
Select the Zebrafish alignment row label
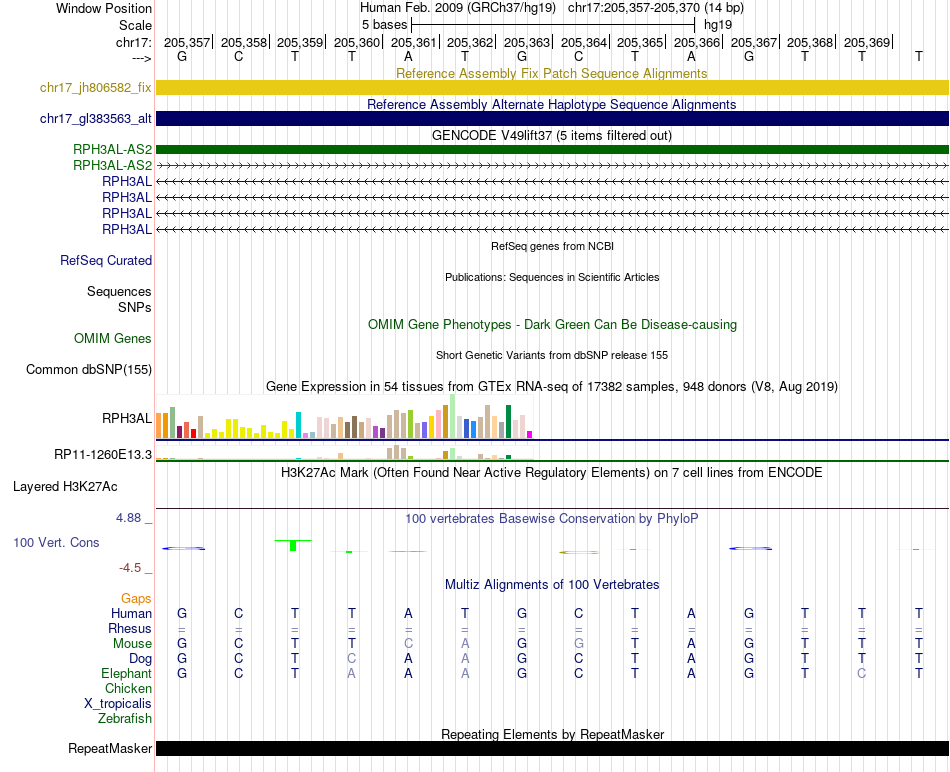point(125,719)
